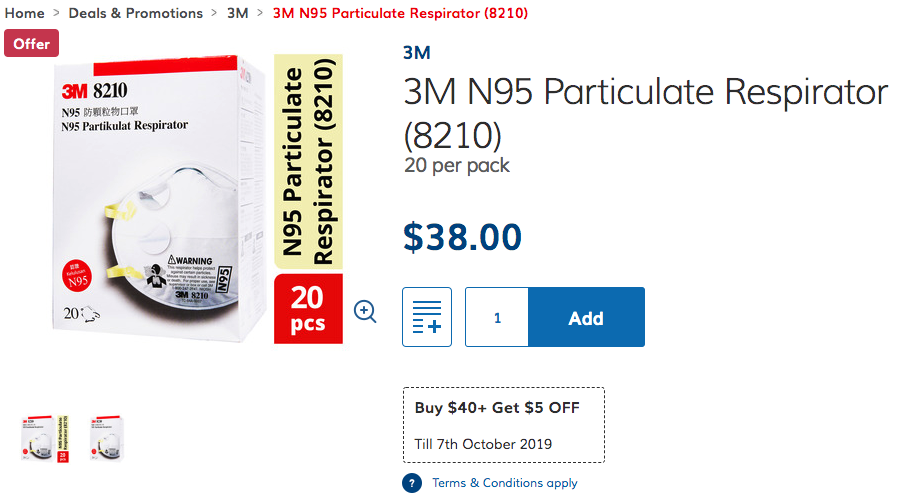Screen dimensions: 922x504
Task: Click the 3M brand link above title
Action: pos(417,53)
